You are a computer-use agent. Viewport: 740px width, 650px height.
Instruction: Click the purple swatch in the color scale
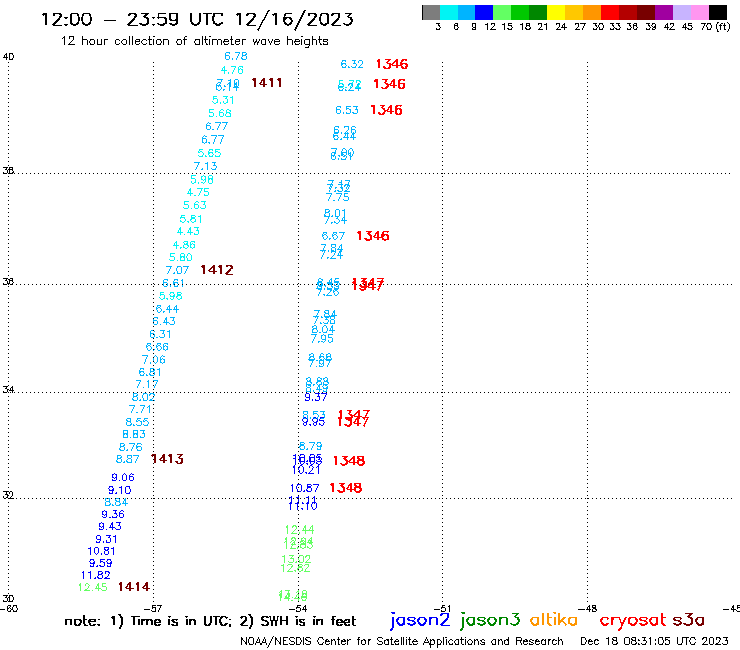pyautogui.click(x=664, y=12)
